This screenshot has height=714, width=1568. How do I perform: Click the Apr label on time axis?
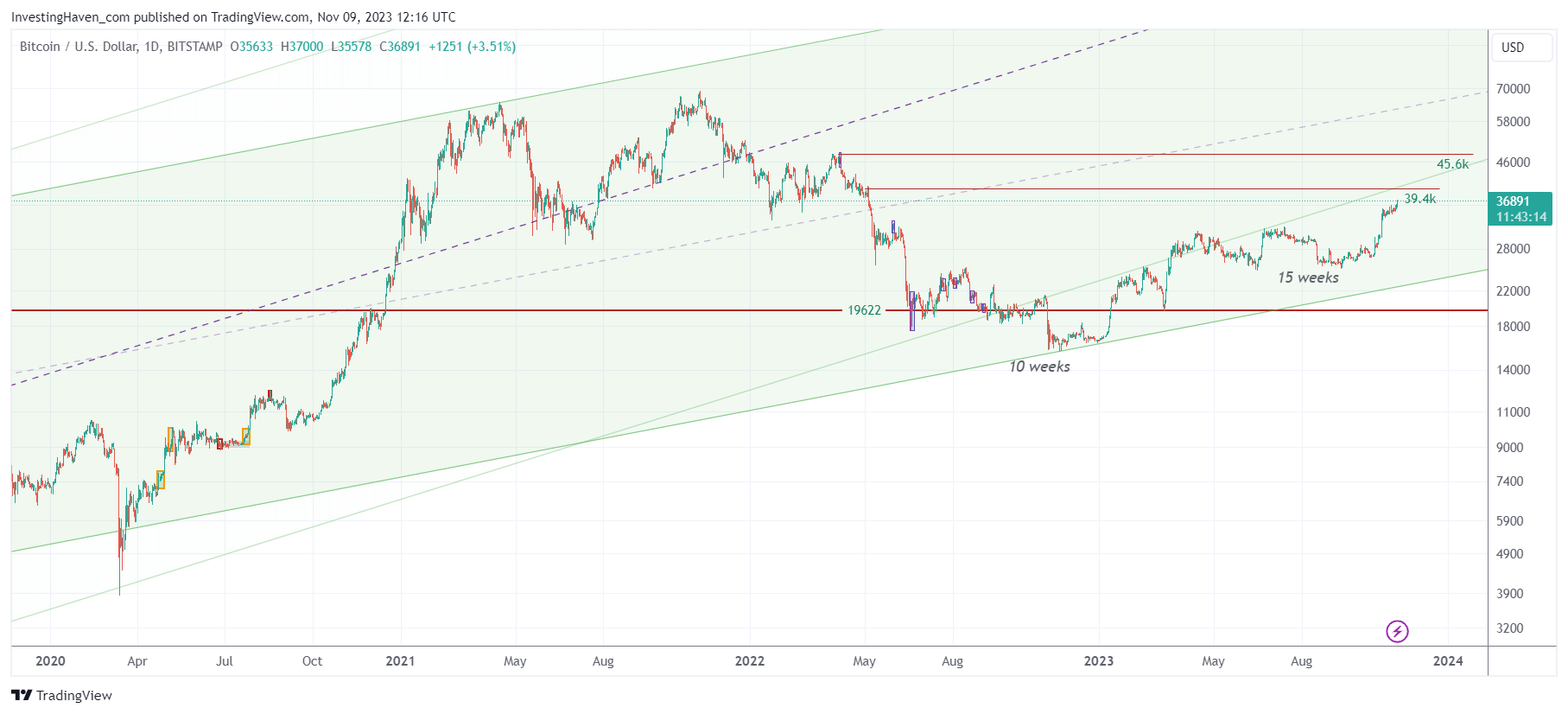click(x=137, y=661)
